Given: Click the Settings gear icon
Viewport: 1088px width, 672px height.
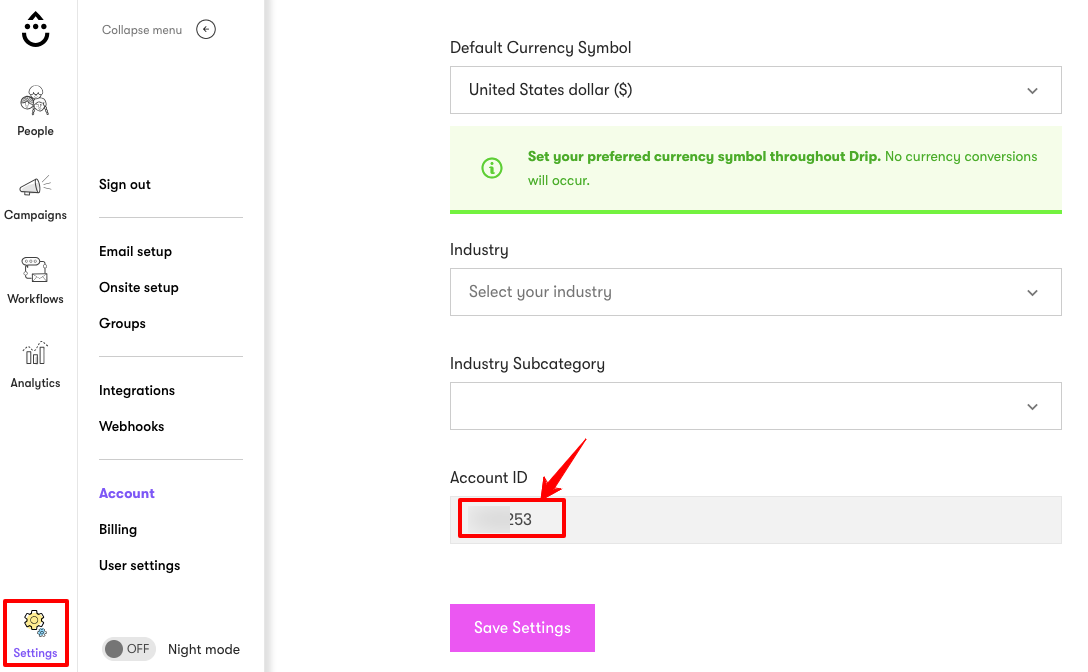Looking at the screenshot, I should pos(35,623).
